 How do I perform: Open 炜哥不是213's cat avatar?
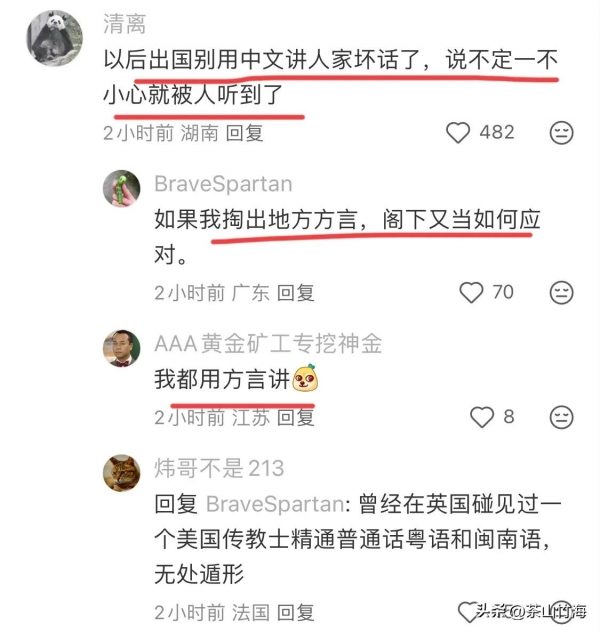coord(122,474)
